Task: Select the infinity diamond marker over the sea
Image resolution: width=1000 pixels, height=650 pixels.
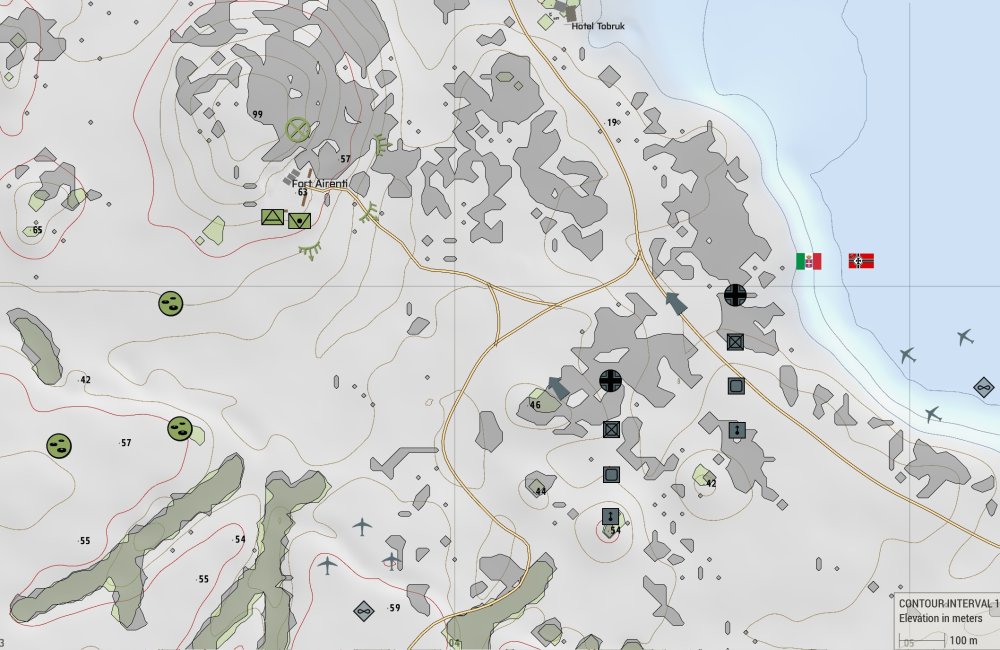Action: pos(983,386)
